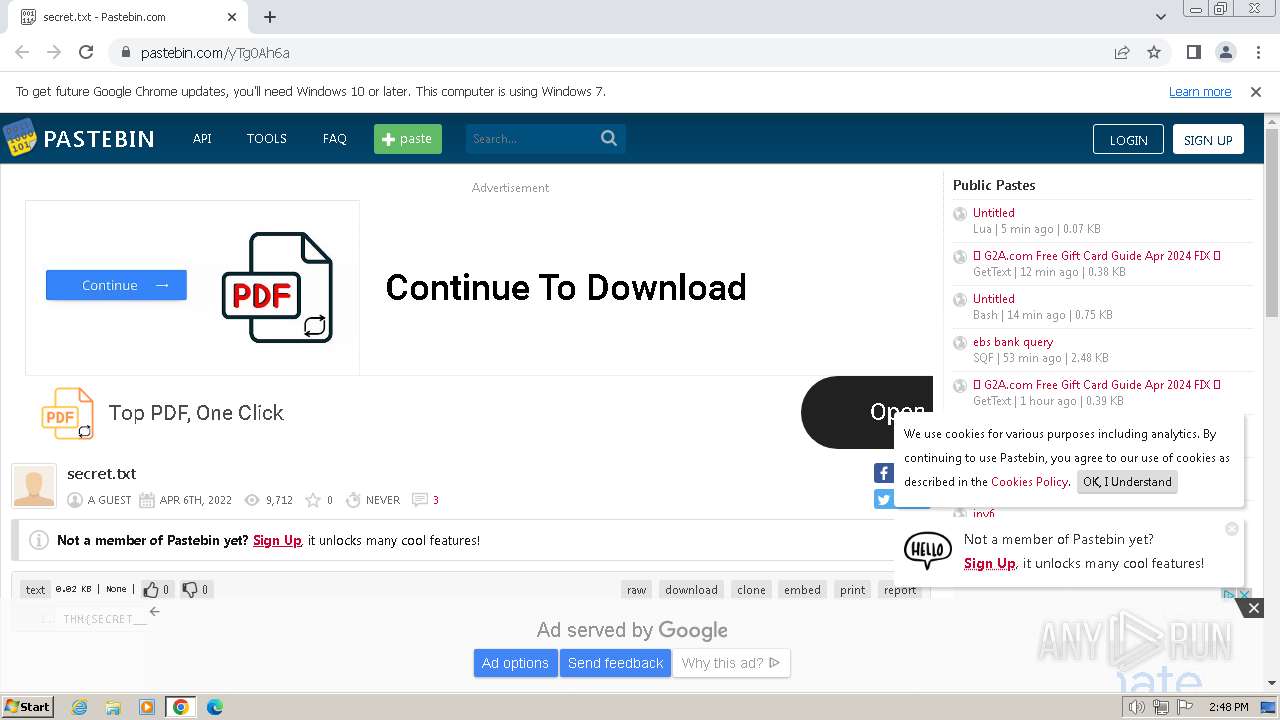This screenshot has height=720, width=1280.
Task: Click Sign Up link in the member banner
Action: tap(277, 540)
